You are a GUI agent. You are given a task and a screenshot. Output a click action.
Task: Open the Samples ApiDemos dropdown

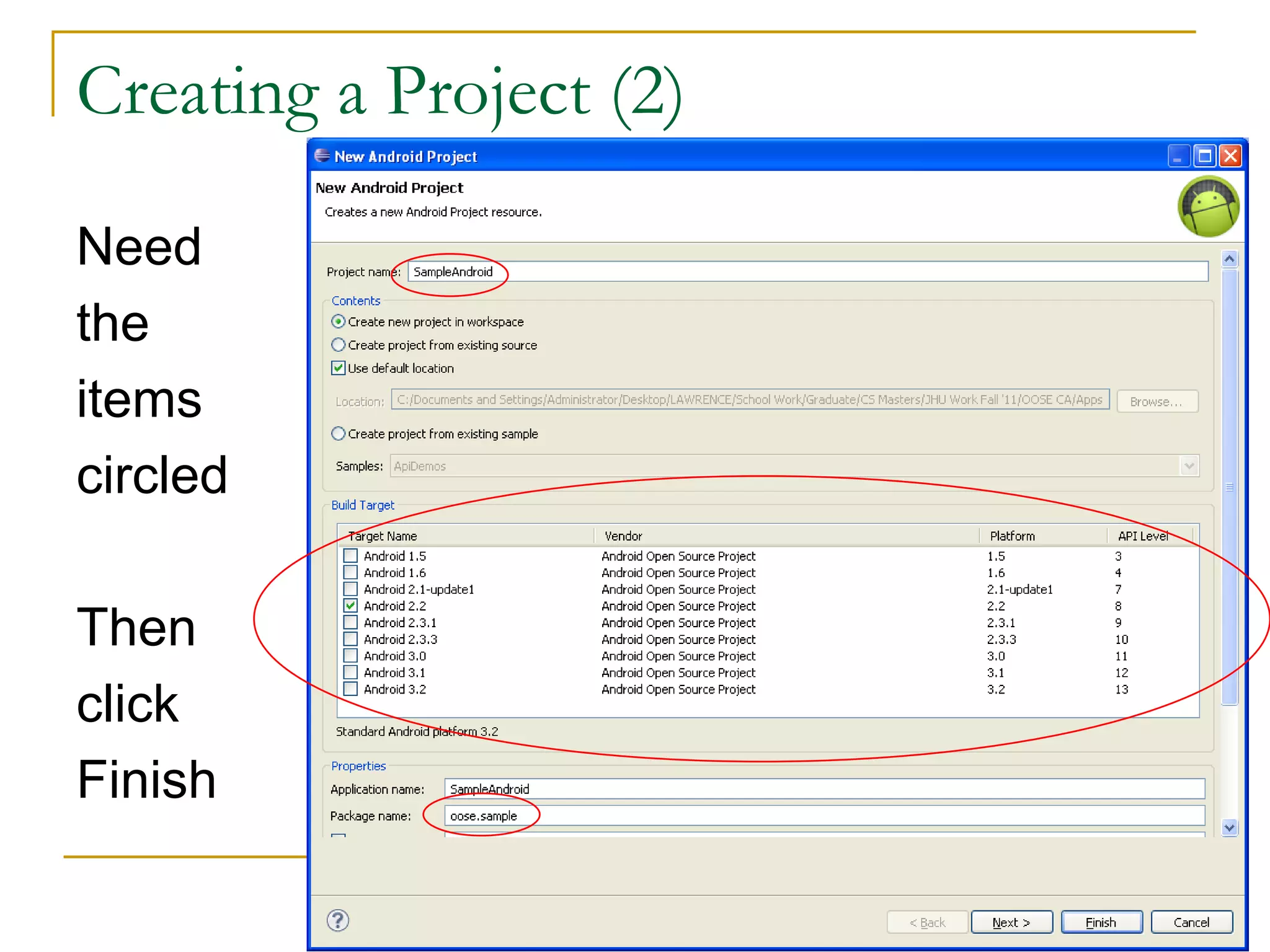(x=1189, y=466)
